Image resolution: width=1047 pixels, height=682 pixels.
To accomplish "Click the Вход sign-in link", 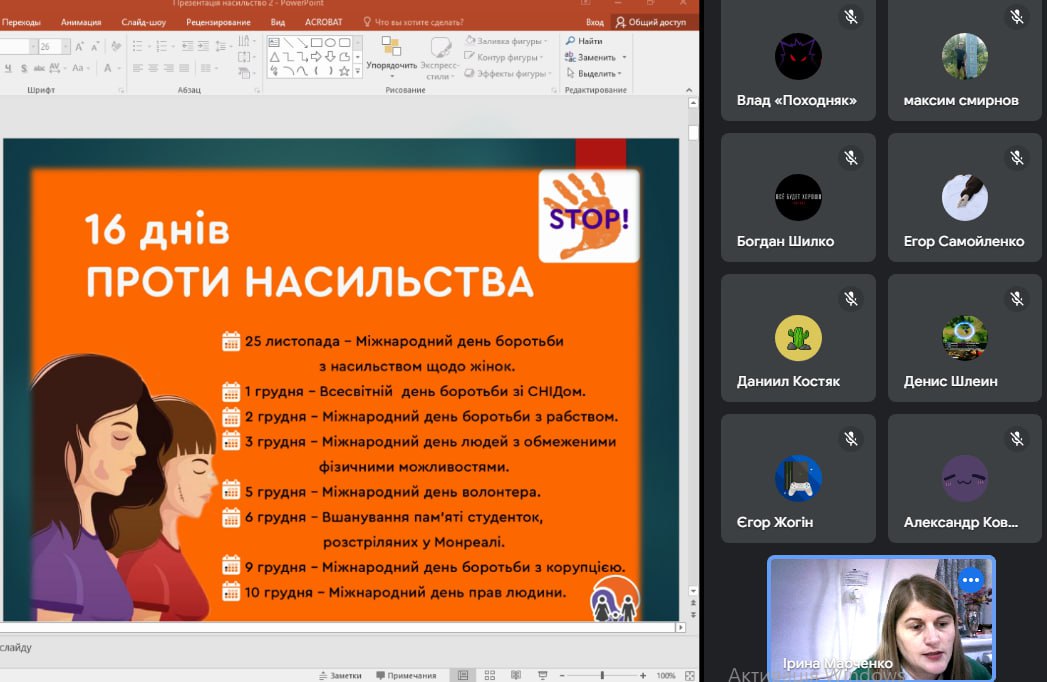I will pos(594,22).
